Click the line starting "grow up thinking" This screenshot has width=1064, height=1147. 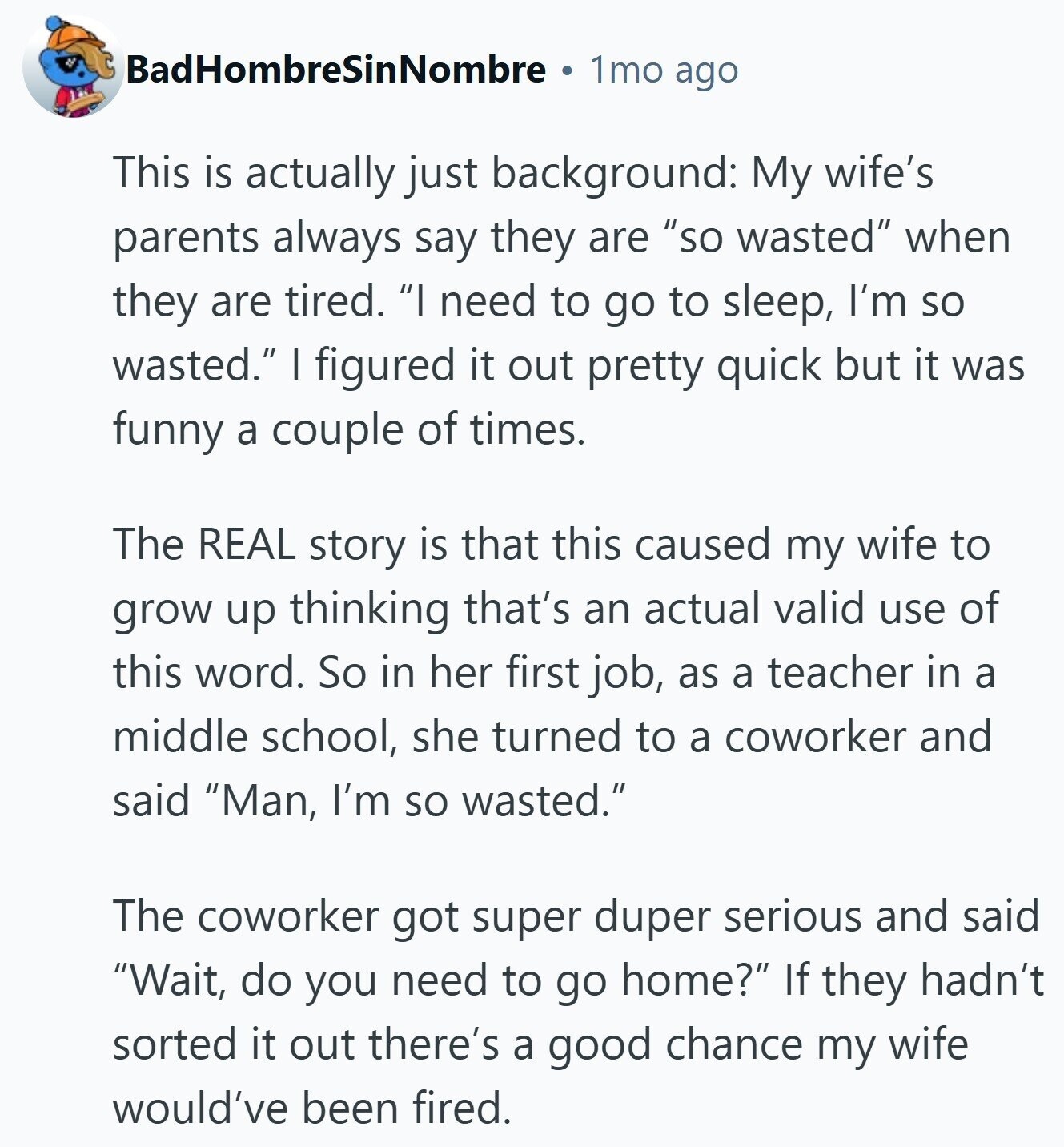point(555,610)
